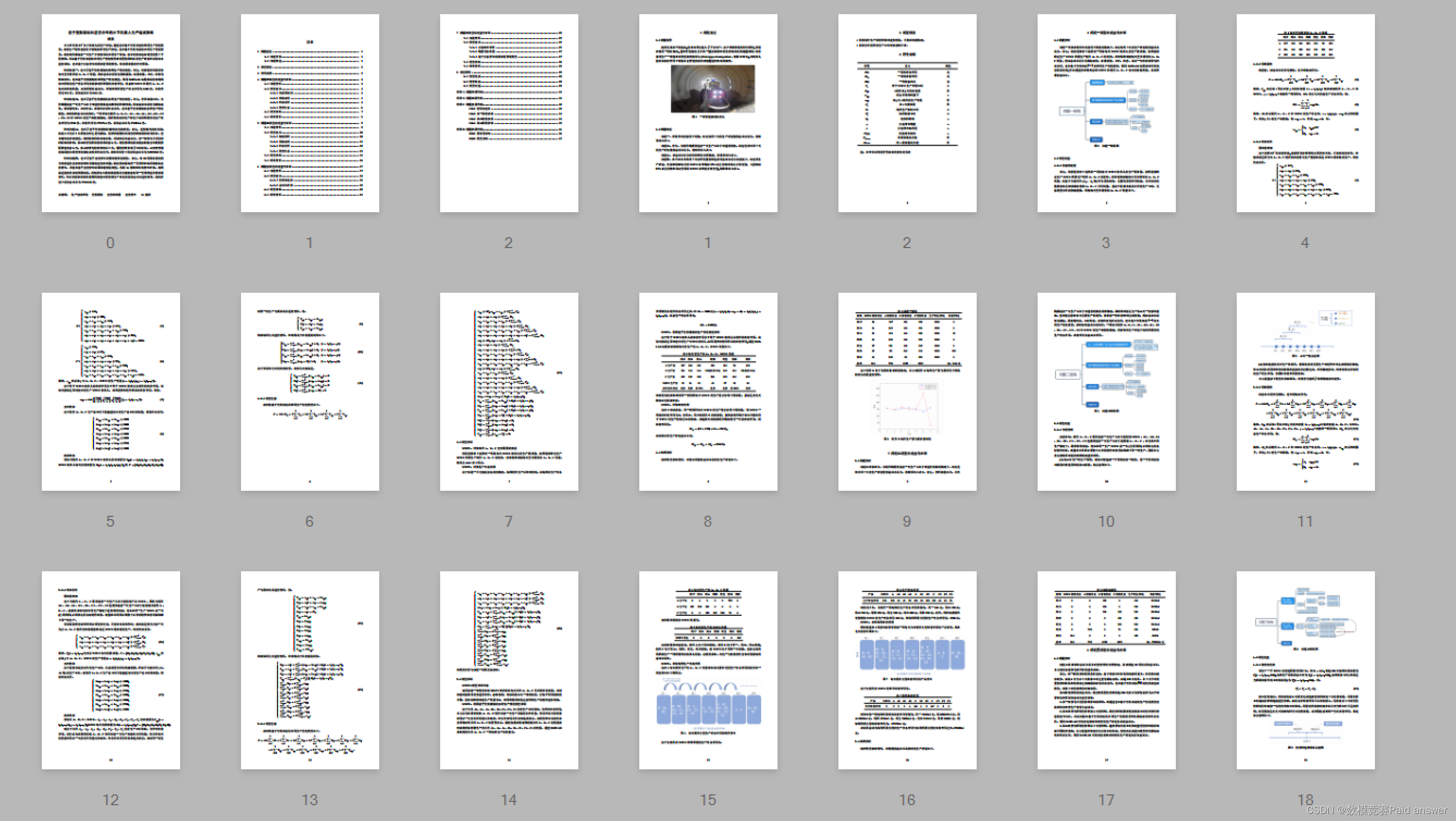The width and height of the screenshot is (1456, 821).
Task: Select page 9 thumbnail with the line chart
Action: [906, 391]
